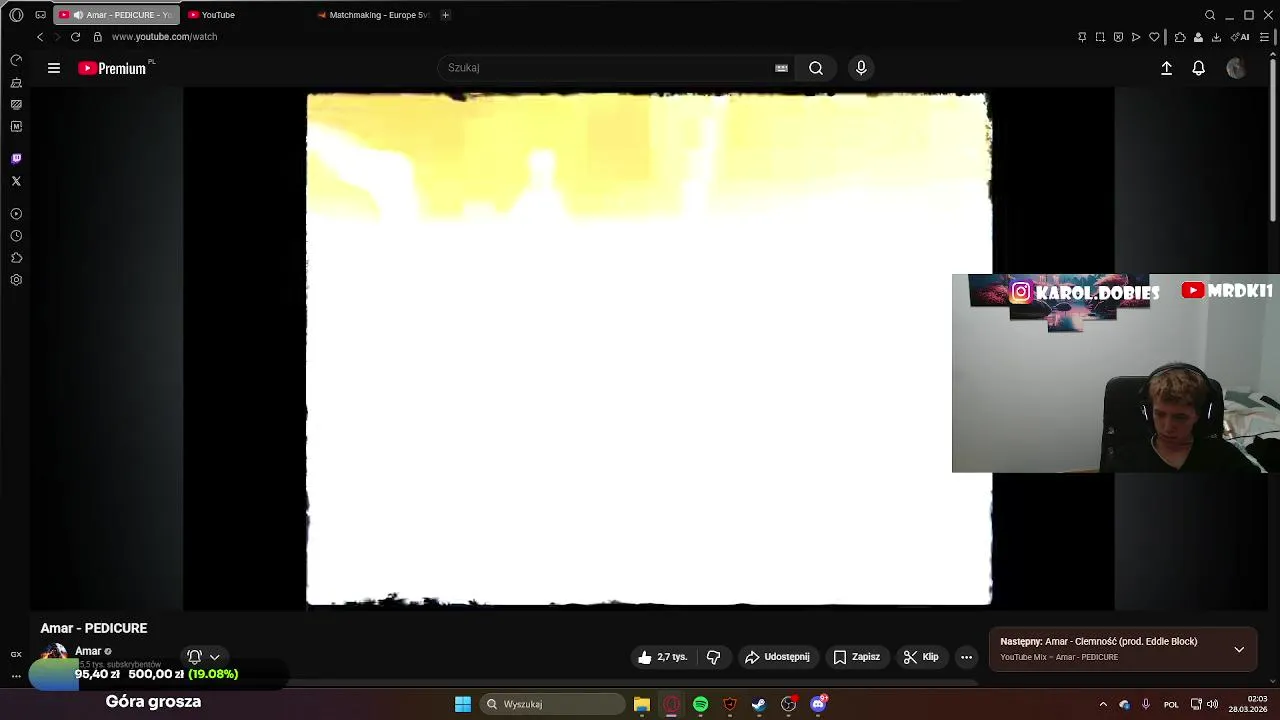Open the Easy Setup sliders icon
The height and width of the screenshot is (720, 1280).
point(1264,37)
